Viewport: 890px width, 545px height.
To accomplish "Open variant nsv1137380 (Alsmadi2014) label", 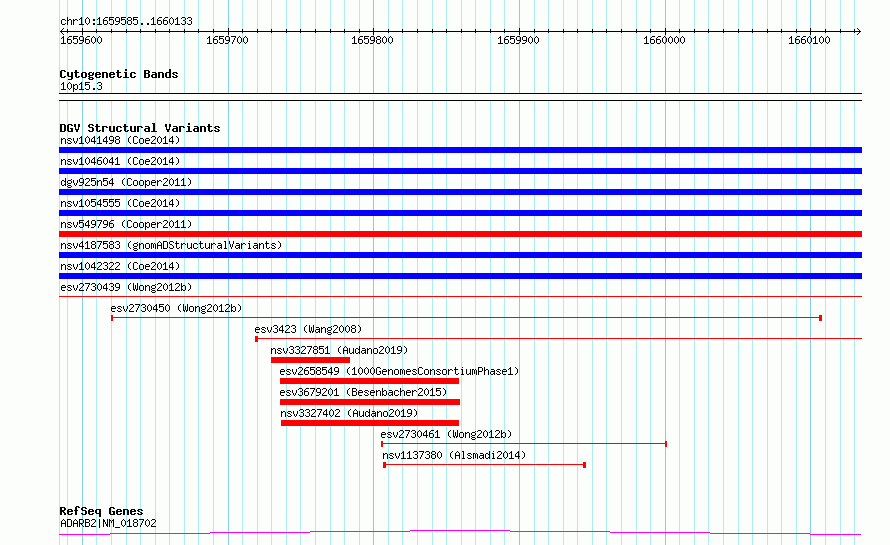I will [x=454, y=455].
